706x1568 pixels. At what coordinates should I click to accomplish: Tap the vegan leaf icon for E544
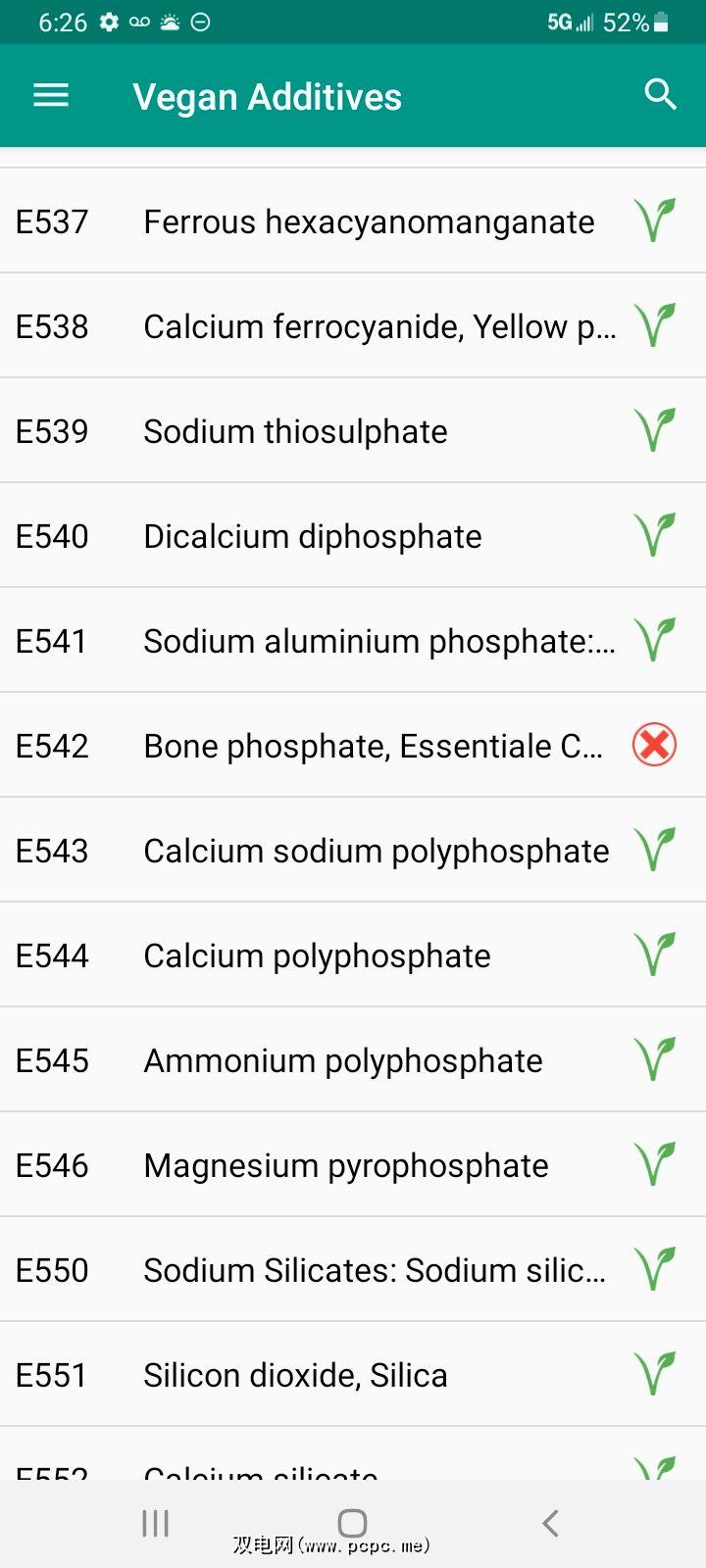[654, 955]
